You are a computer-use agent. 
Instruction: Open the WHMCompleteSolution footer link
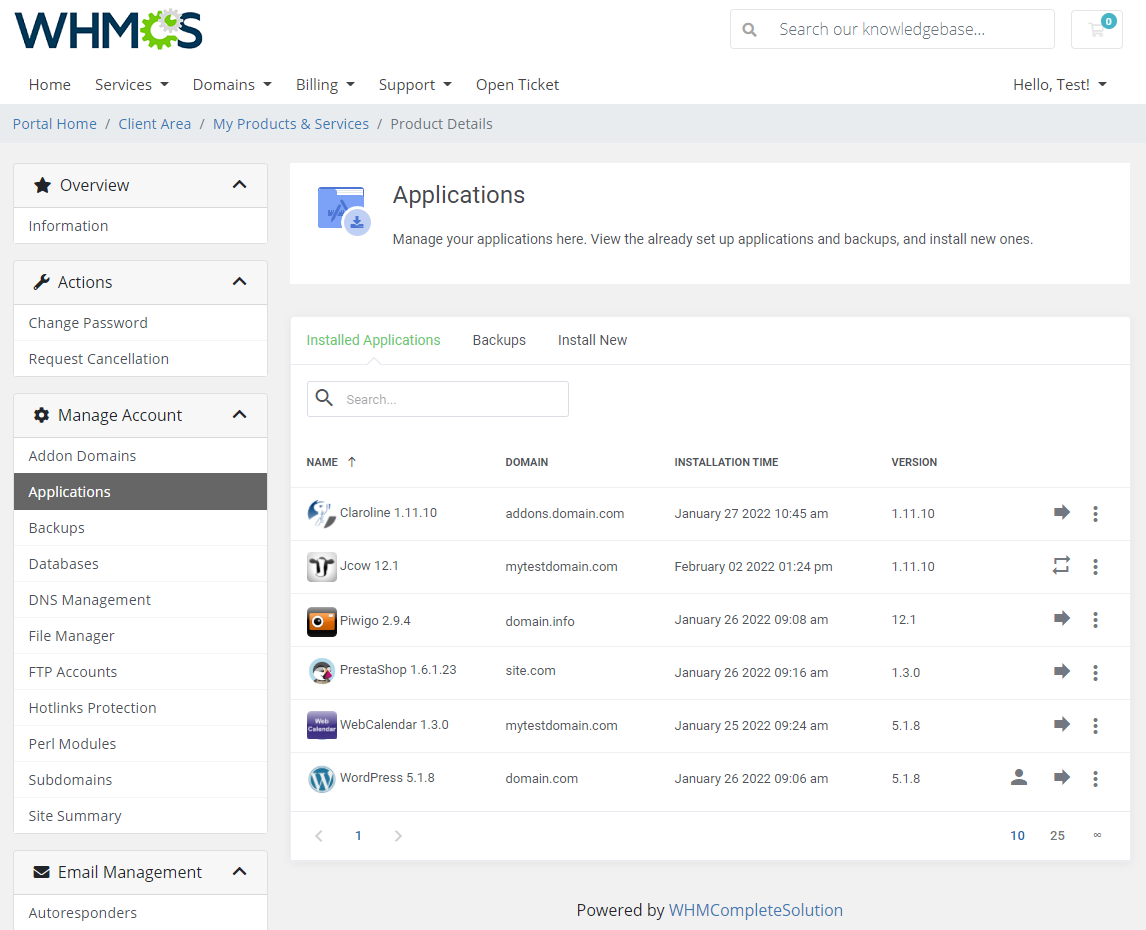[x=756, y=910]
